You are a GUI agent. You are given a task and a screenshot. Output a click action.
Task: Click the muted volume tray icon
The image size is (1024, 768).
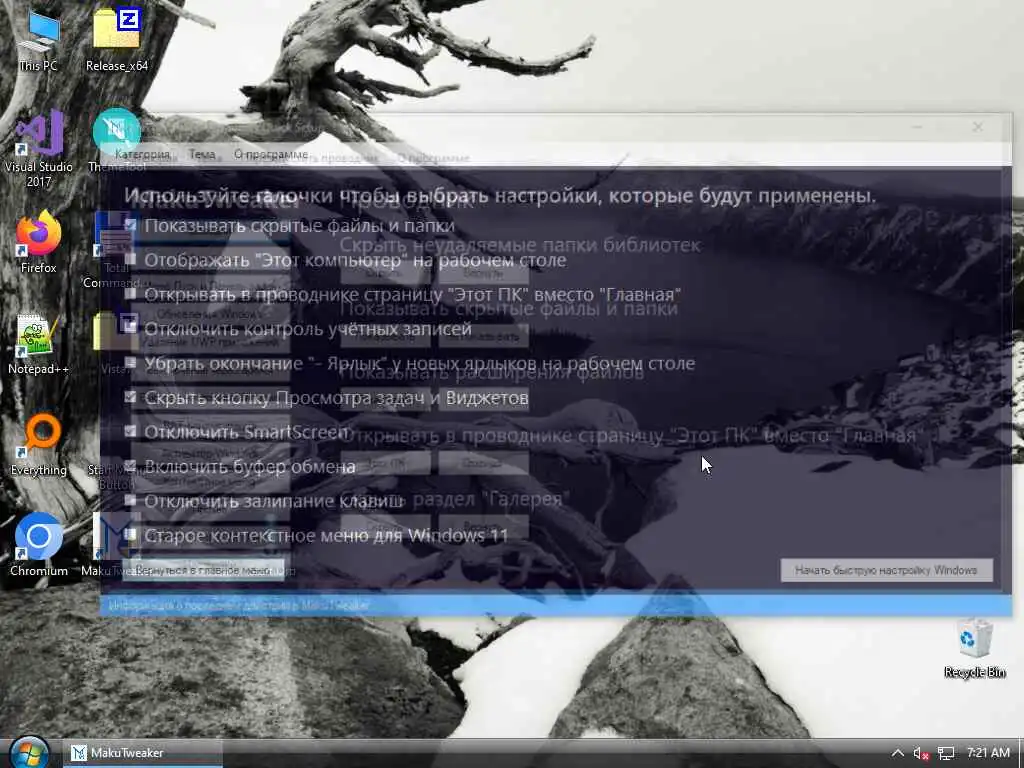[921, 753]
